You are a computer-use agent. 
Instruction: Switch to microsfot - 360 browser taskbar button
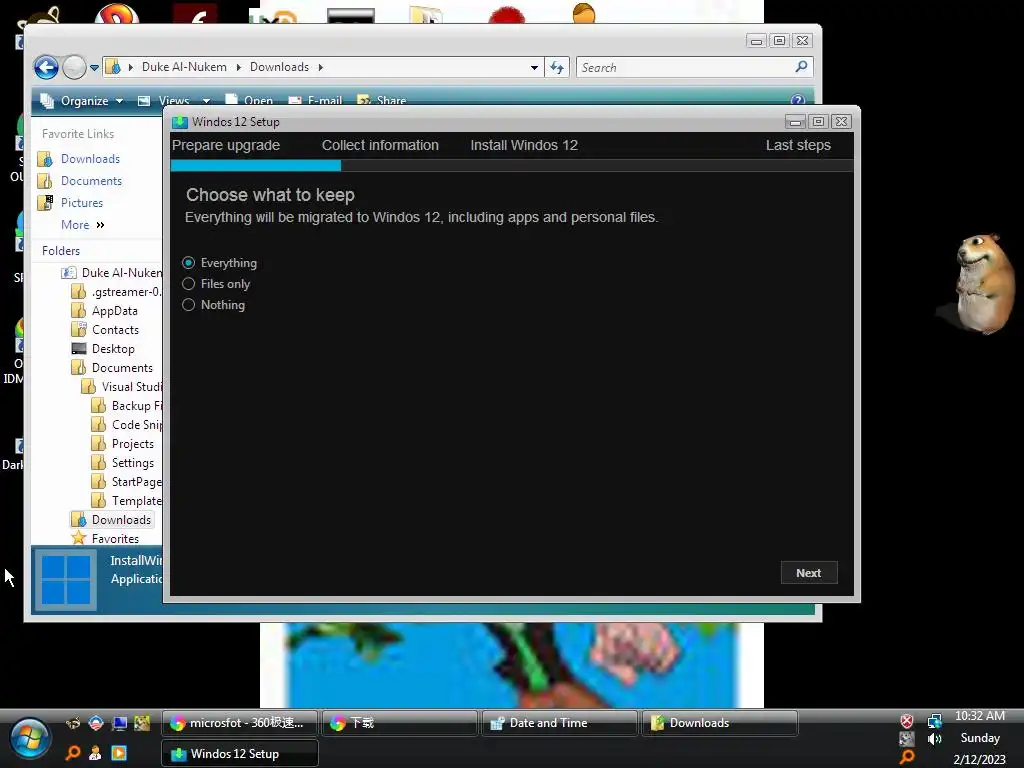239,723
